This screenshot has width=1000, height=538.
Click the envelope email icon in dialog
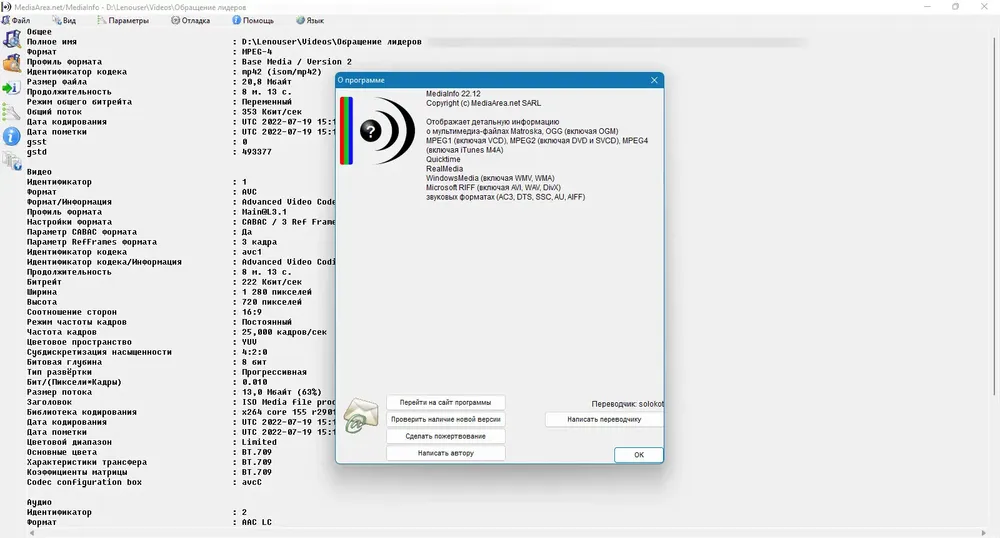click(x=361, y=416)
